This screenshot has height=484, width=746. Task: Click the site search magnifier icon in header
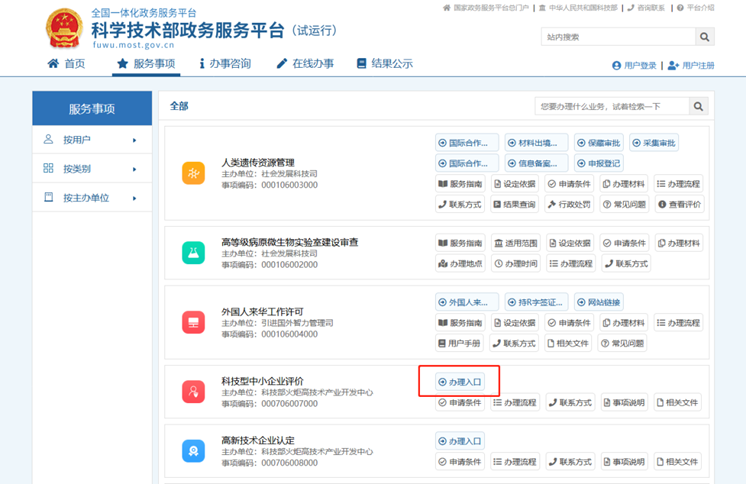click(x=705, y=37)
